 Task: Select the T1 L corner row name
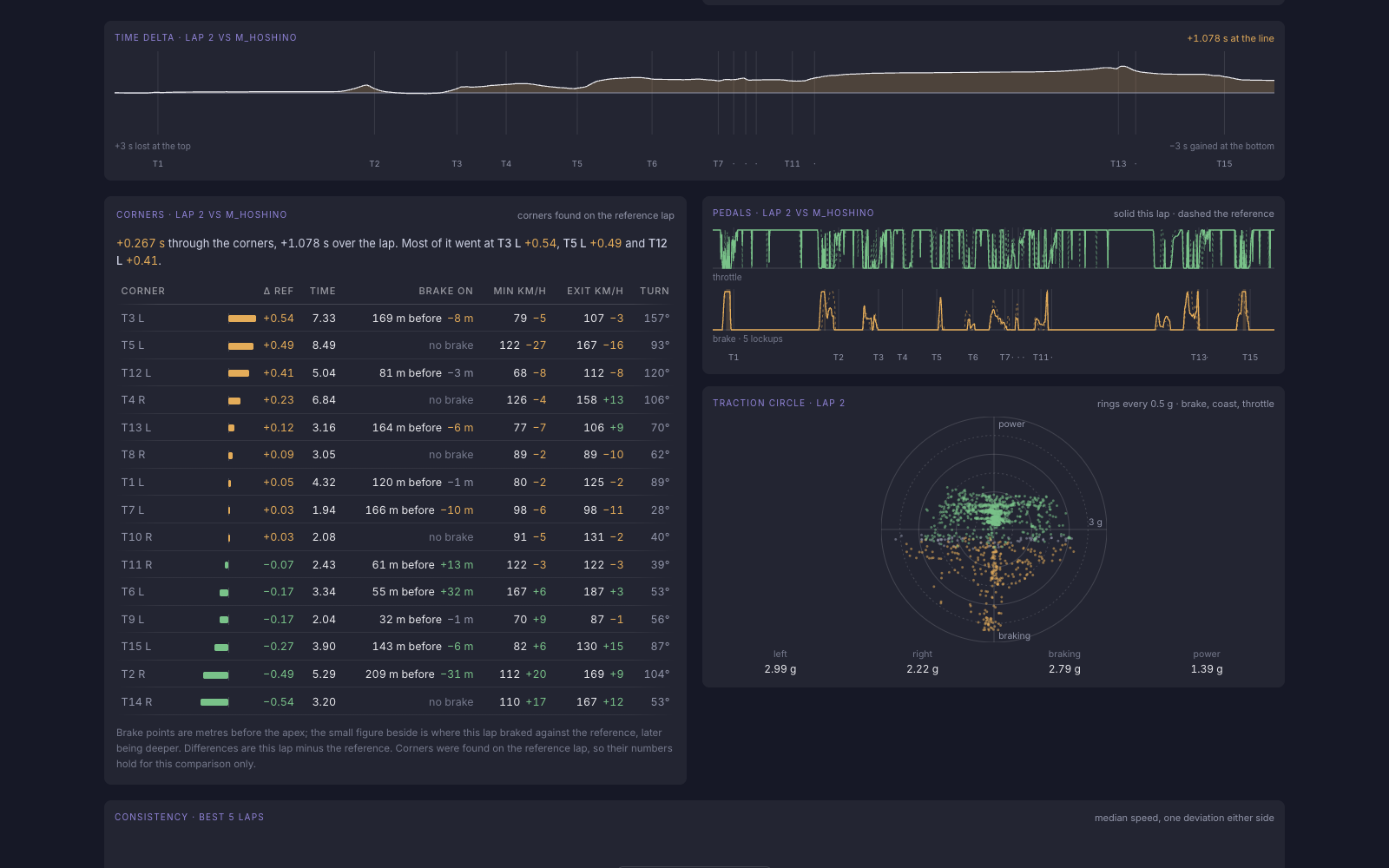(x=133, y=483)
